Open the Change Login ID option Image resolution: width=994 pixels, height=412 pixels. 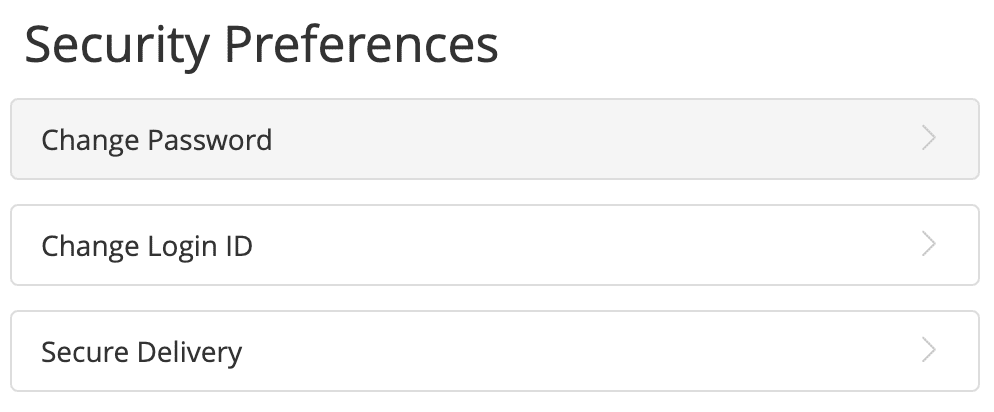[x=494, y=245]
